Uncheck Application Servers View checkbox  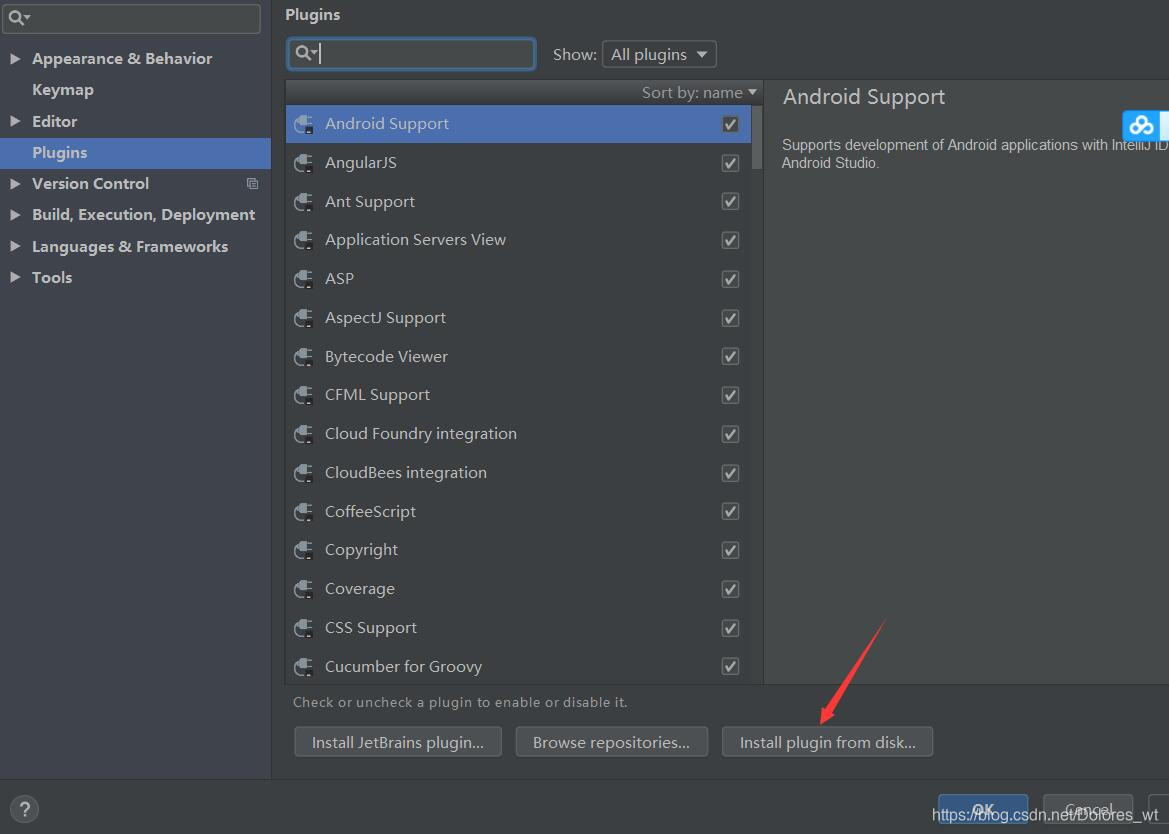(731, 240)
